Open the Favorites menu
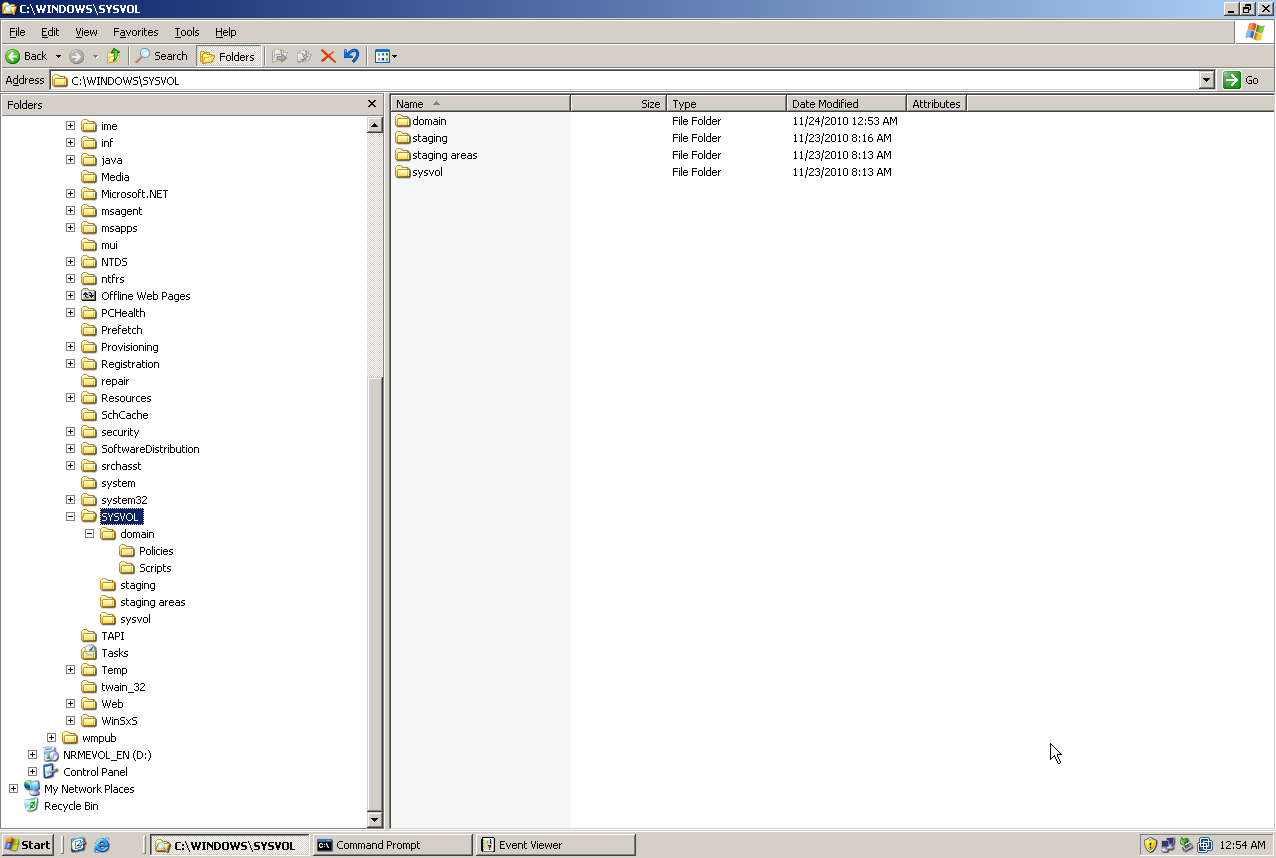The width and height of the screenshot is (1276, 858). click(x=135, y=32)
